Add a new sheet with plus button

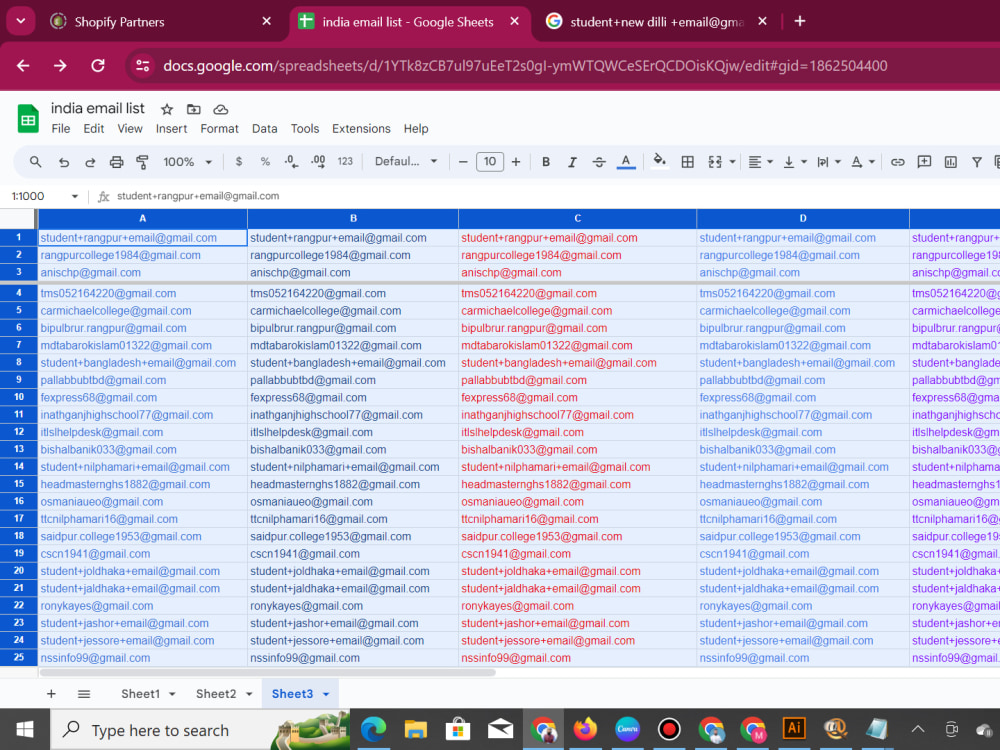[51, 694]
